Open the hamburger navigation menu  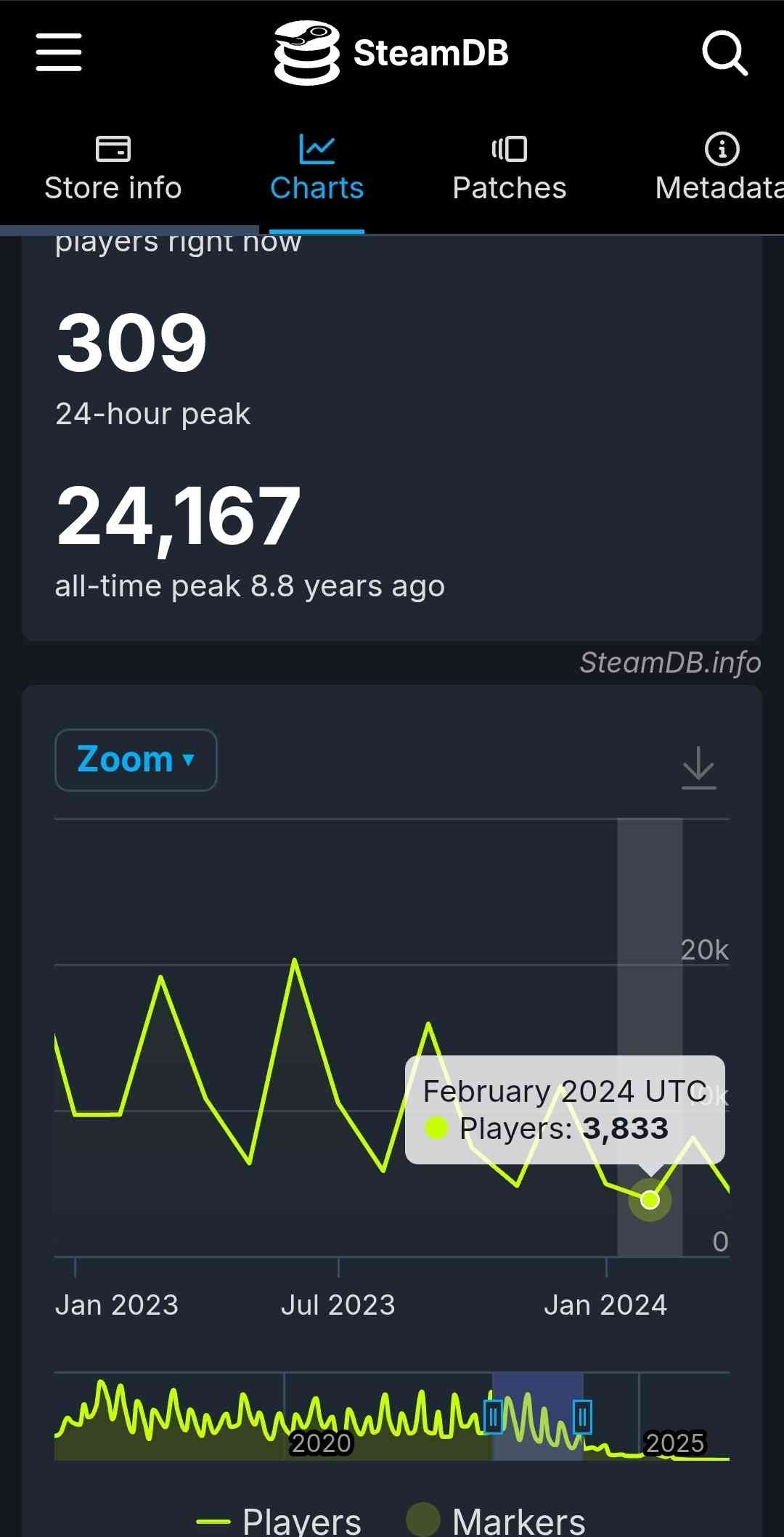pos(59,52)
